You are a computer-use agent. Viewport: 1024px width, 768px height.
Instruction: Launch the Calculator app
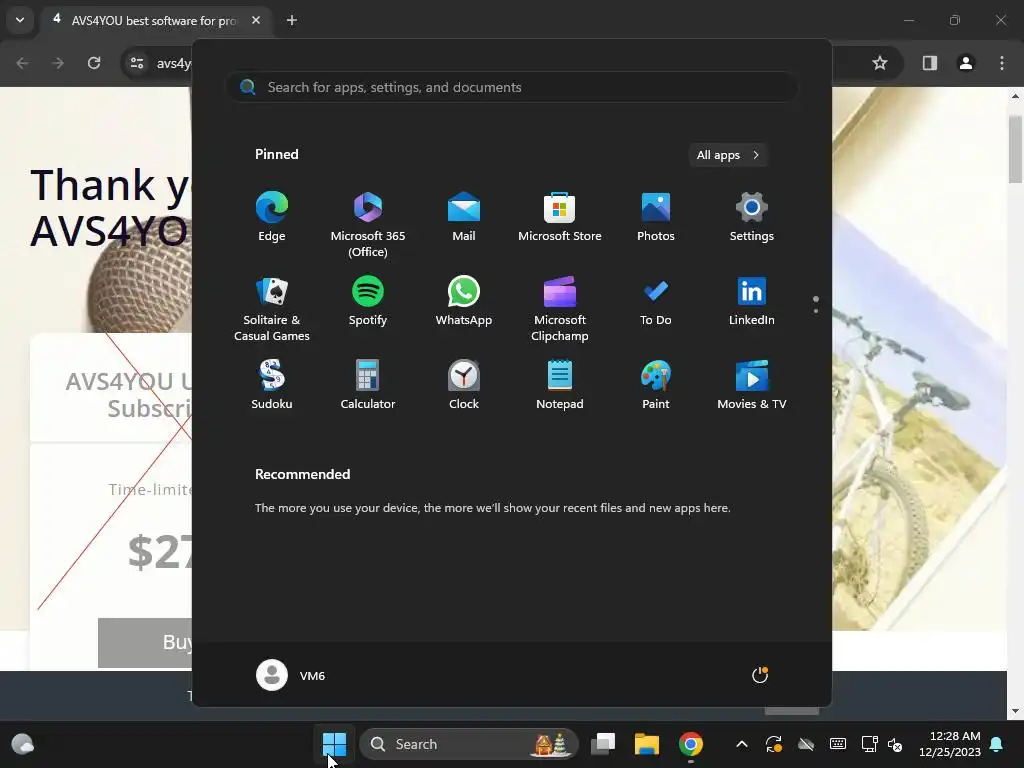click(368, 385)
